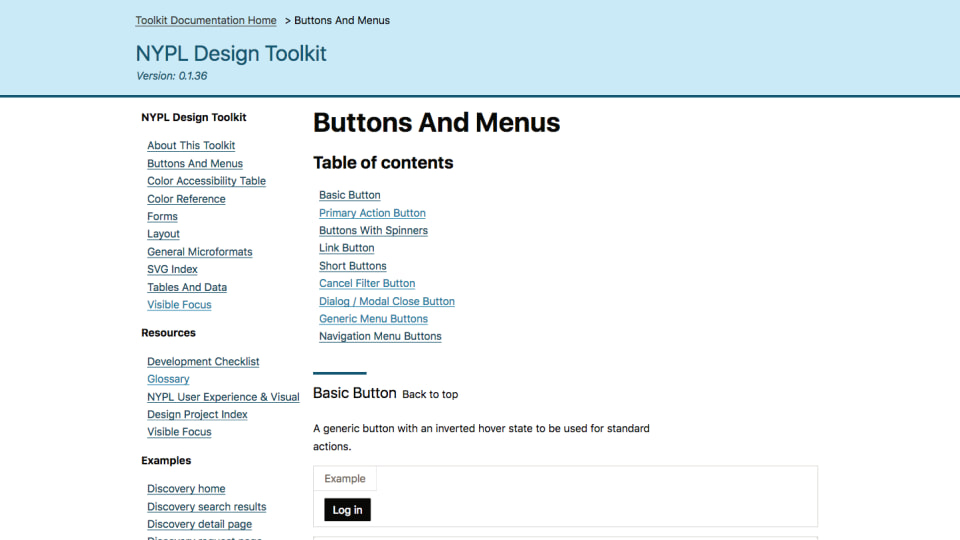
Task: Click the Version: 0.1.36 text
Action: 171,76
